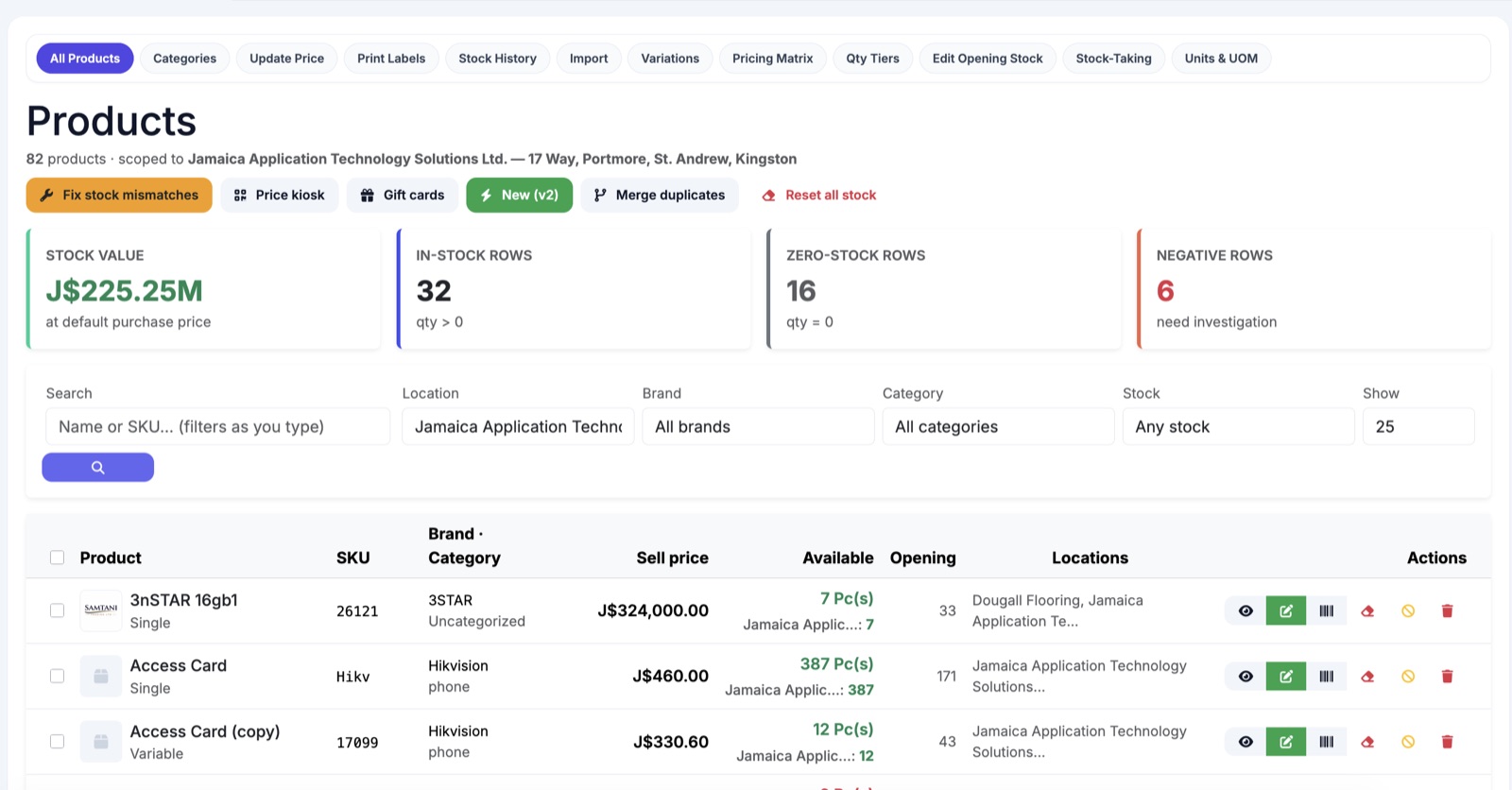Open the Print Labels tab

point(391,59)
